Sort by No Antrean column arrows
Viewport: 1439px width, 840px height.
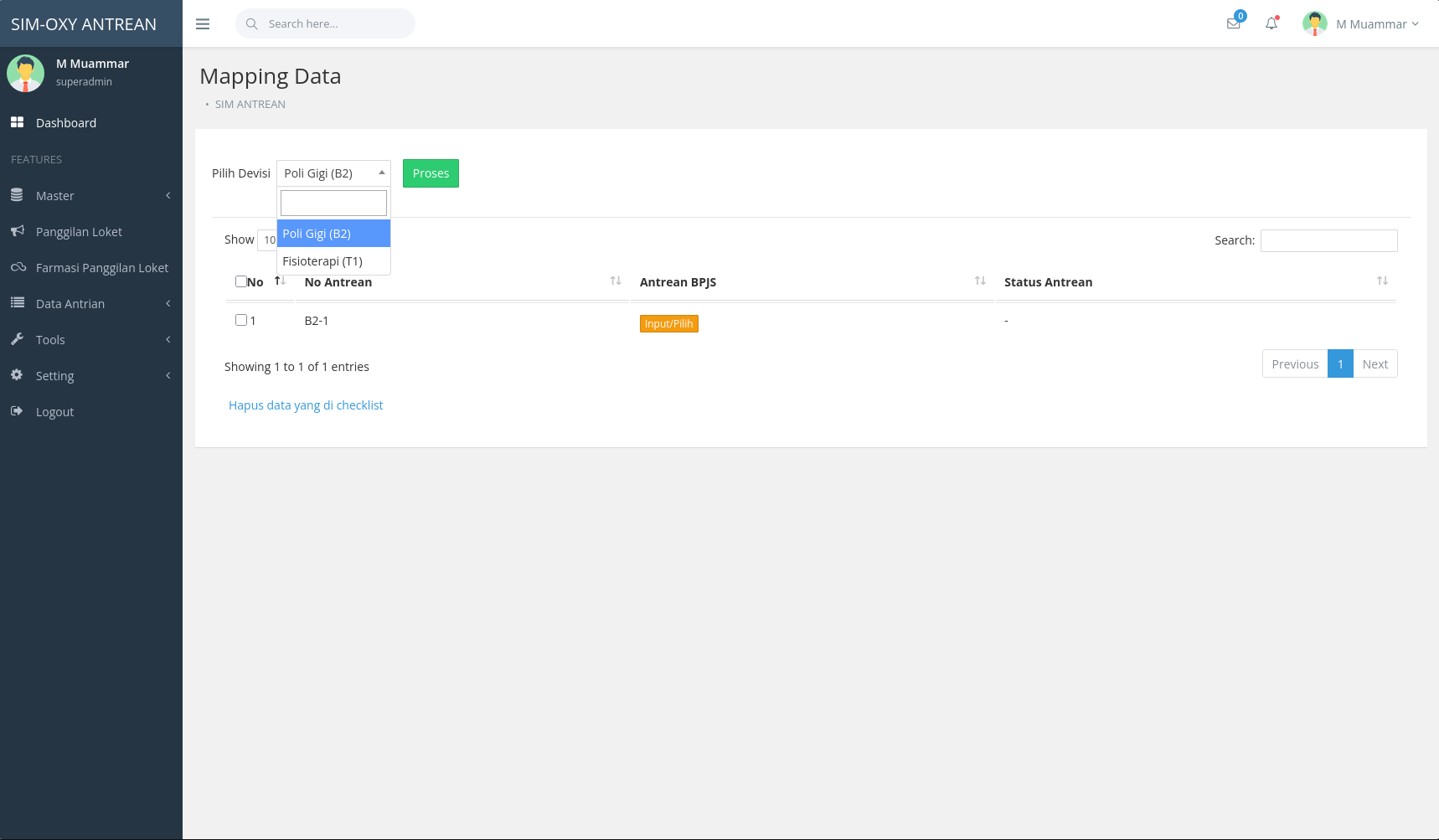pos(616,281)
